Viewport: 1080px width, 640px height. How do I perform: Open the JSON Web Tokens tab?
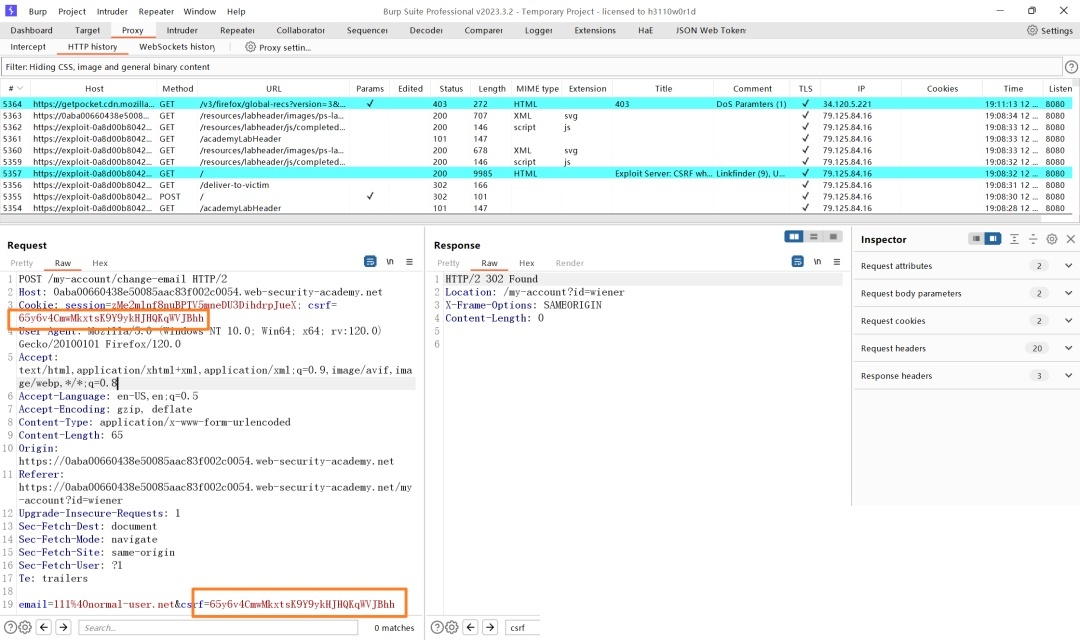click(711, 30)
